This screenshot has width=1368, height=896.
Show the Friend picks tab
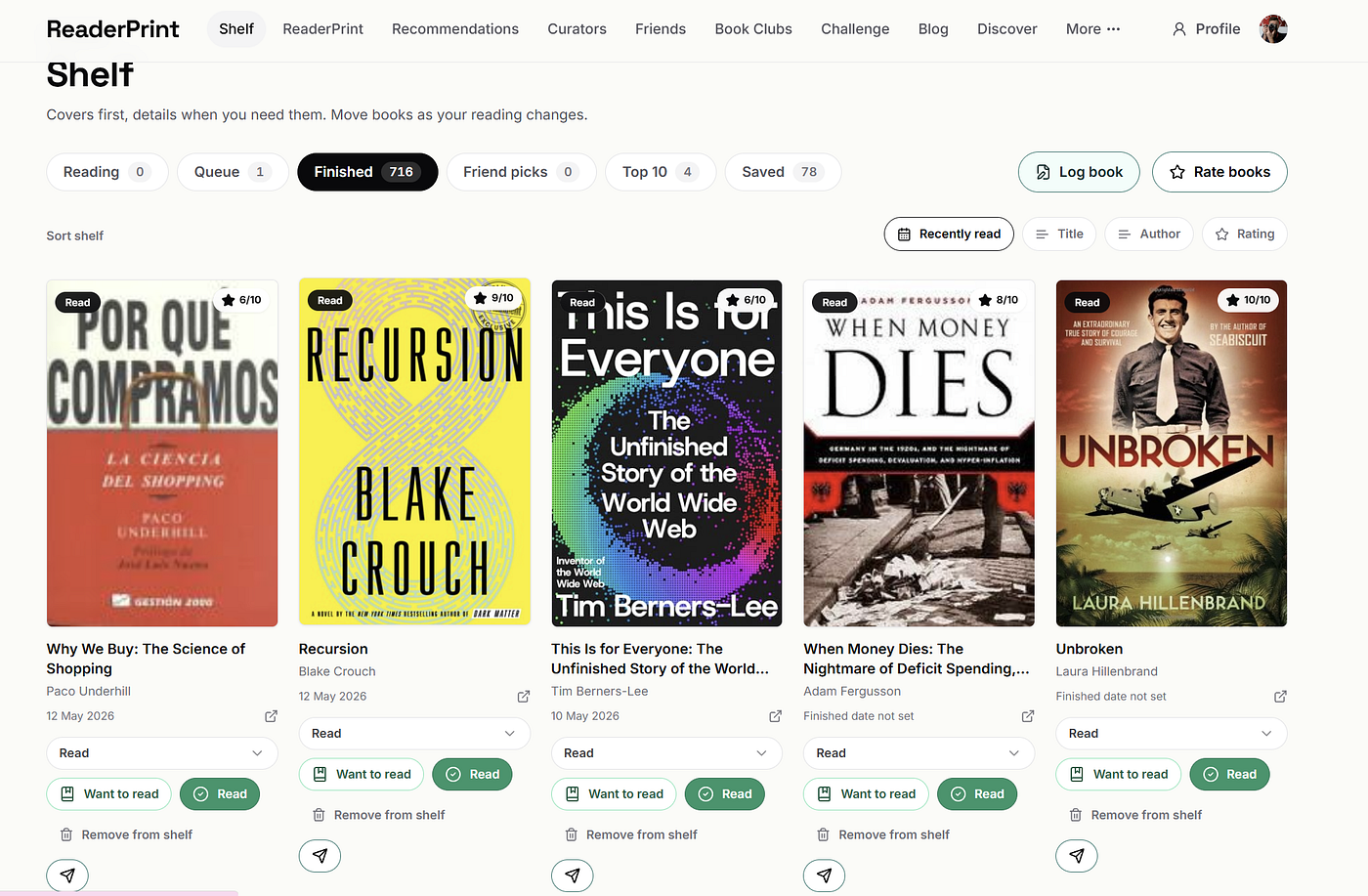point(522,172)
